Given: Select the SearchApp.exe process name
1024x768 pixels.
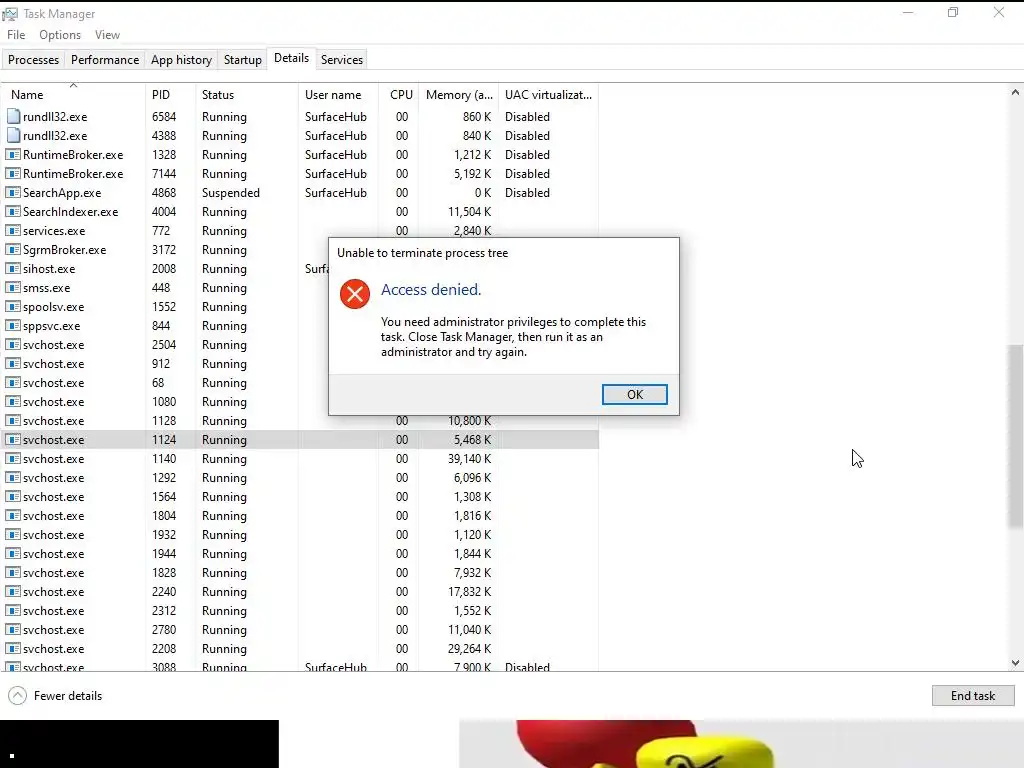Looking at the screenshot, I should coord(62,193).
